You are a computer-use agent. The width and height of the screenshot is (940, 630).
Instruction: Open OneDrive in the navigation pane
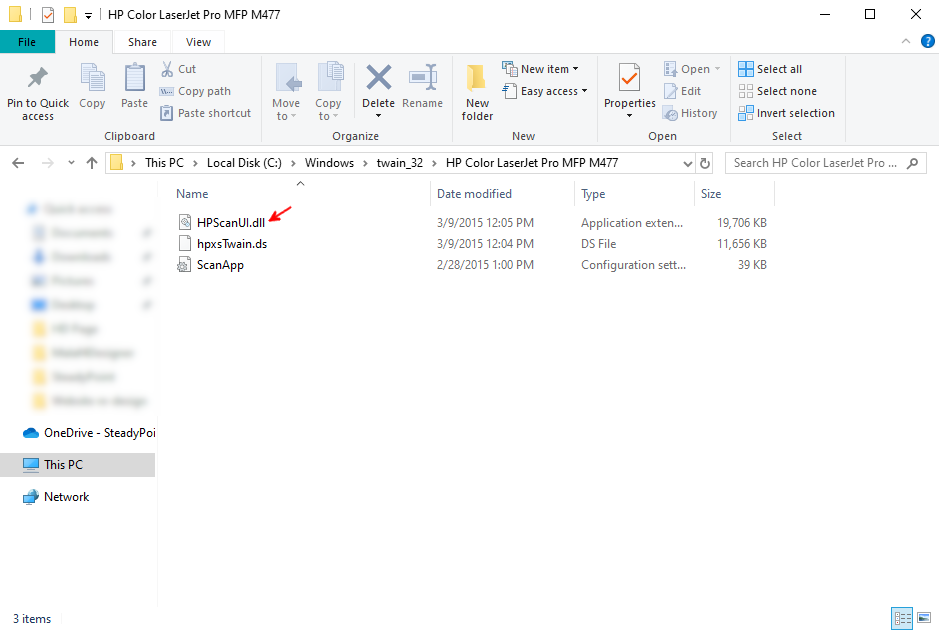(x=89, y=433)
